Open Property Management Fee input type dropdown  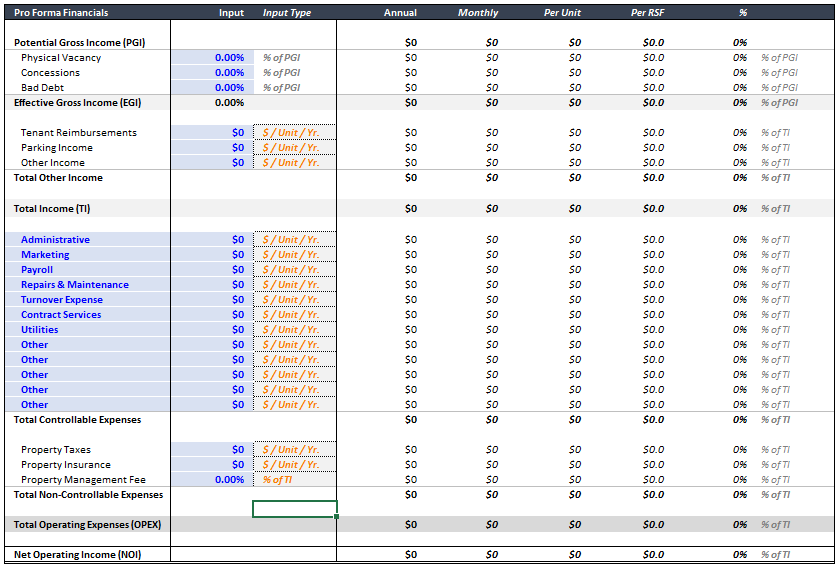click(295, 479)
